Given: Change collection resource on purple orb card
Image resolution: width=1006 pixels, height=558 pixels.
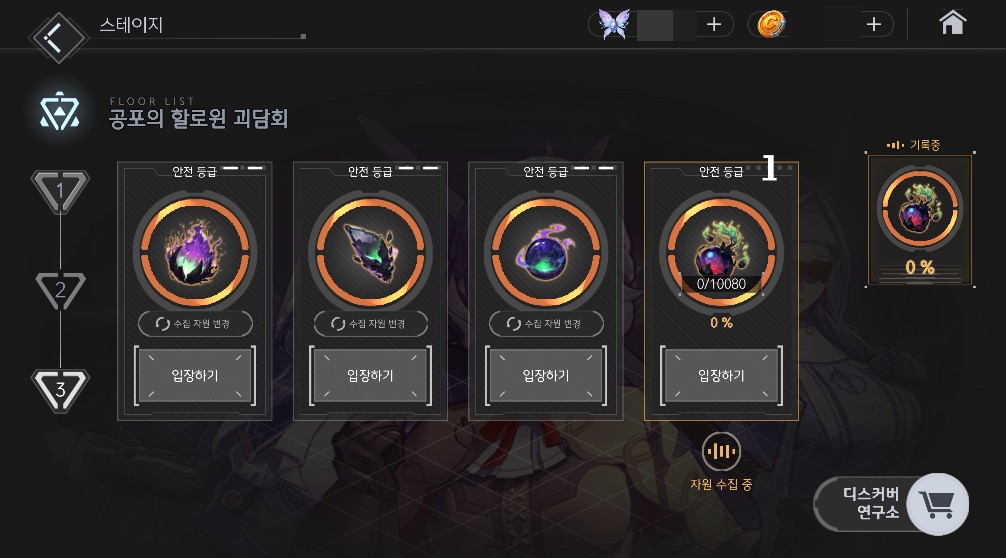Looking at the screenshot, I should 546,324.
